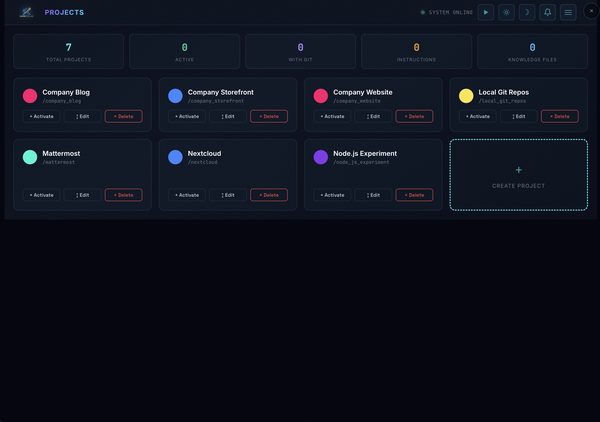This screenshot has width=600, height=422.
Task: Activate the Company Blog project
Action: click(41, 116)
